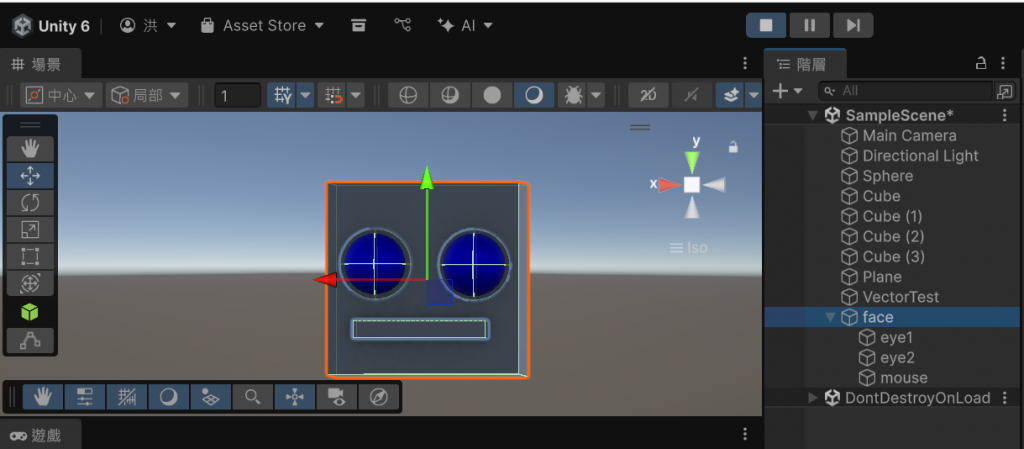Click the camera with eye icon in the bottom bar
The width and height of the screenshot is (1024, 449).
(336, 397)
